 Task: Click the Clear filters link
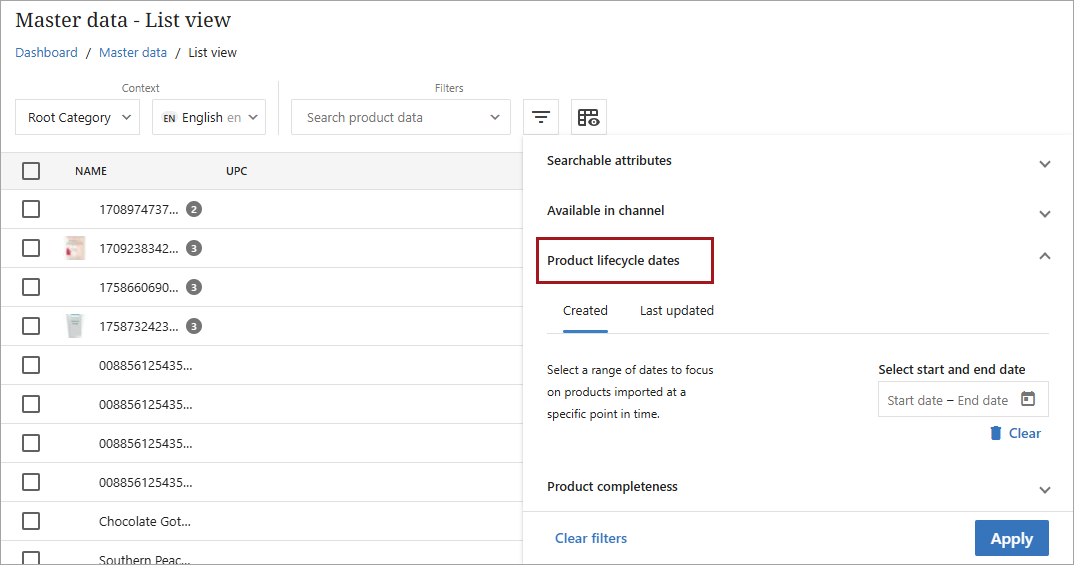tap(591, 538)
